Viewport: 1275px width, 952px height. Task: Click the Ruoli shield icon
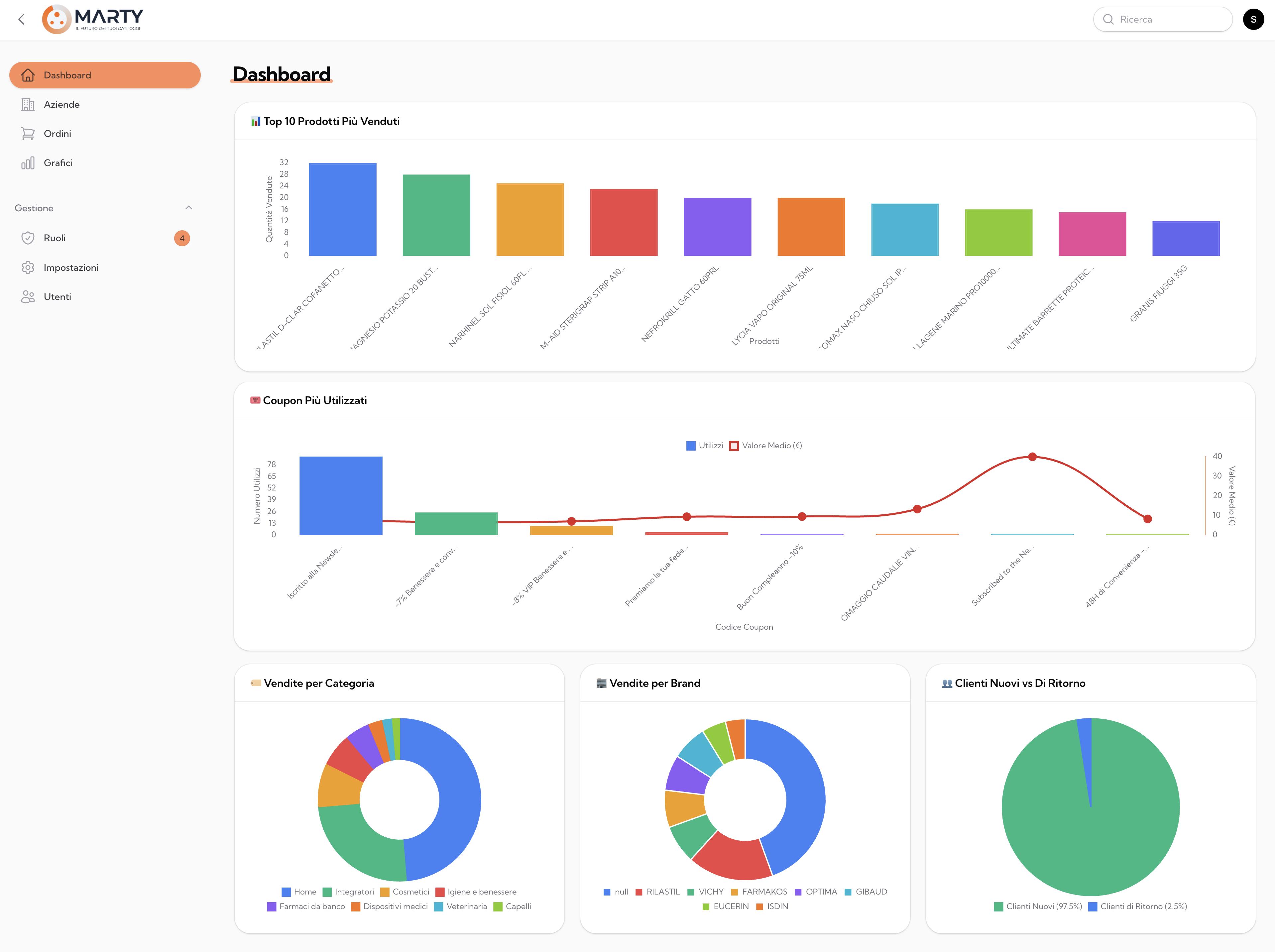click(28, 238)
